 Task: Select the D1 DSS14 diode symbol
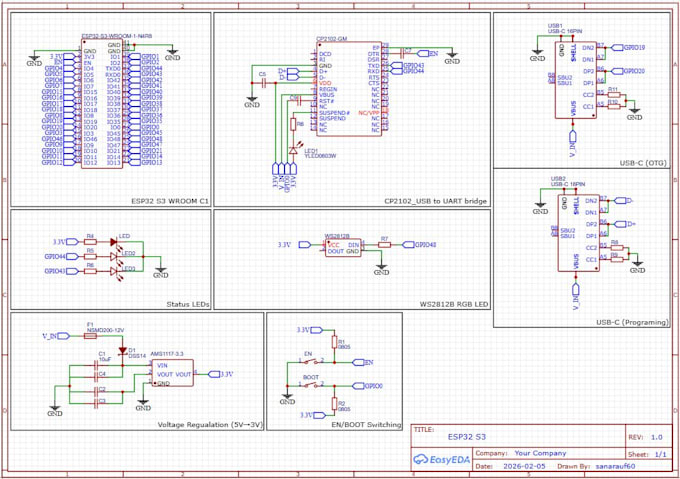click(122, 350)
